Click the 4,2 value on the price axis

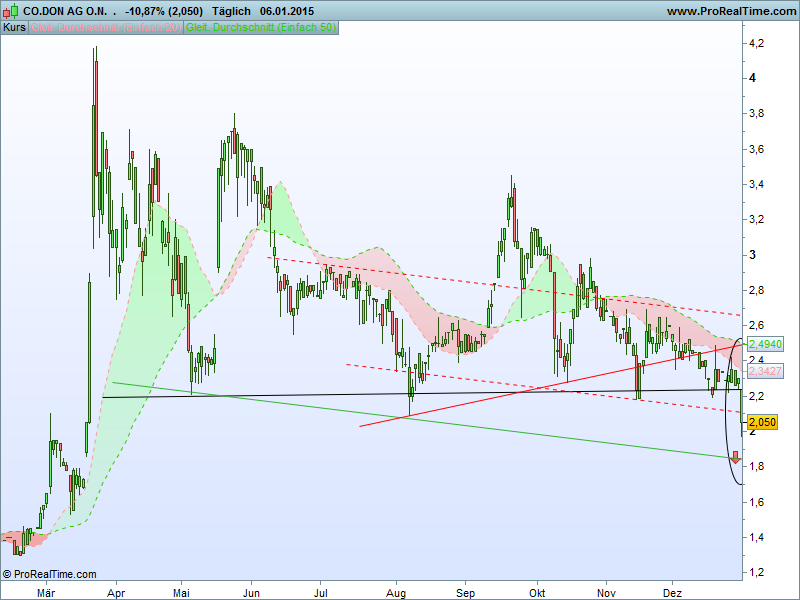tap(755, 45)
